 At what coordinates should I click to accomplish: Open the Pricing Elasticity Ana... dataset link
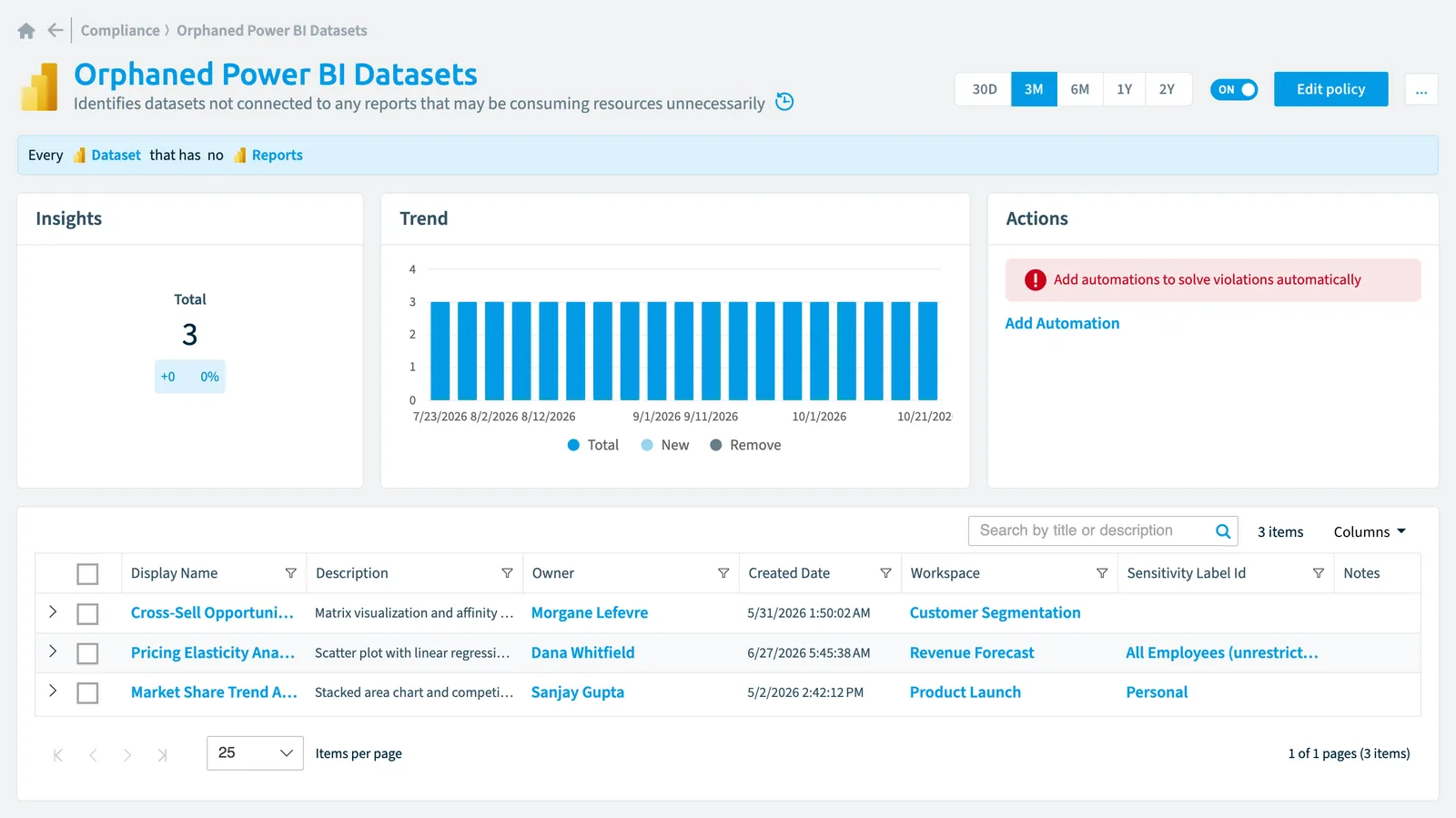pos(213,653)
